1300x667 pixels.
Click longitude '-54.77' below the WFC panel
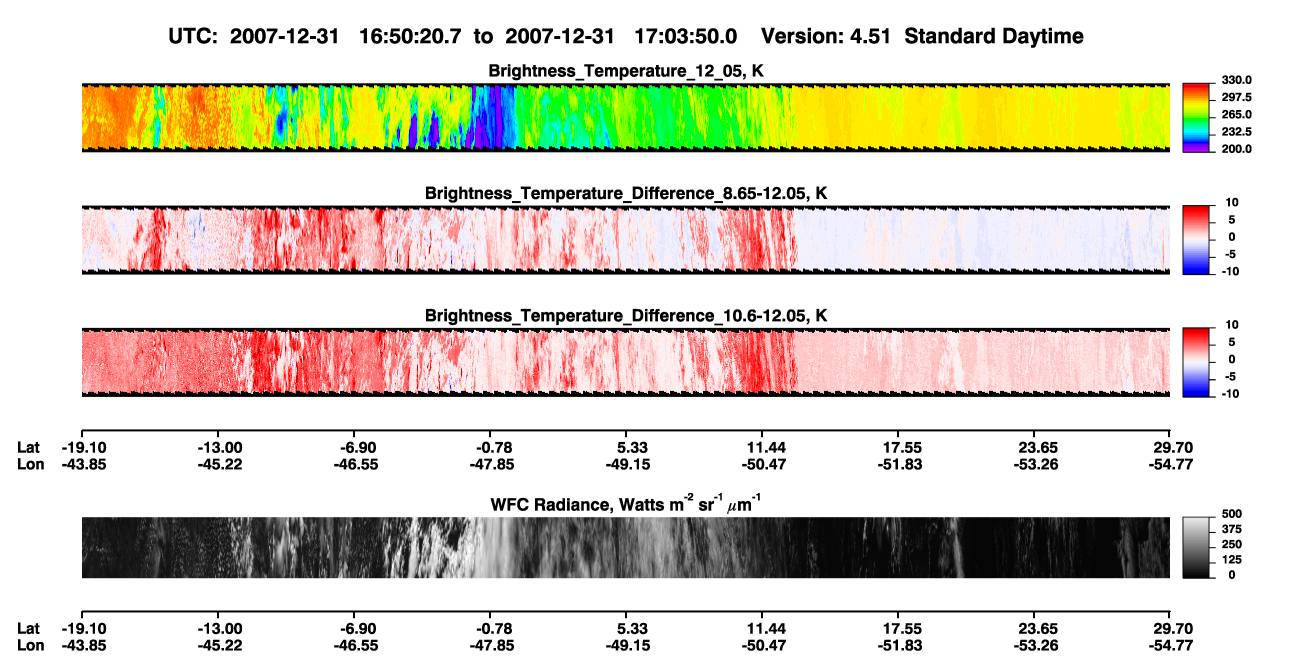(1170, 645)
